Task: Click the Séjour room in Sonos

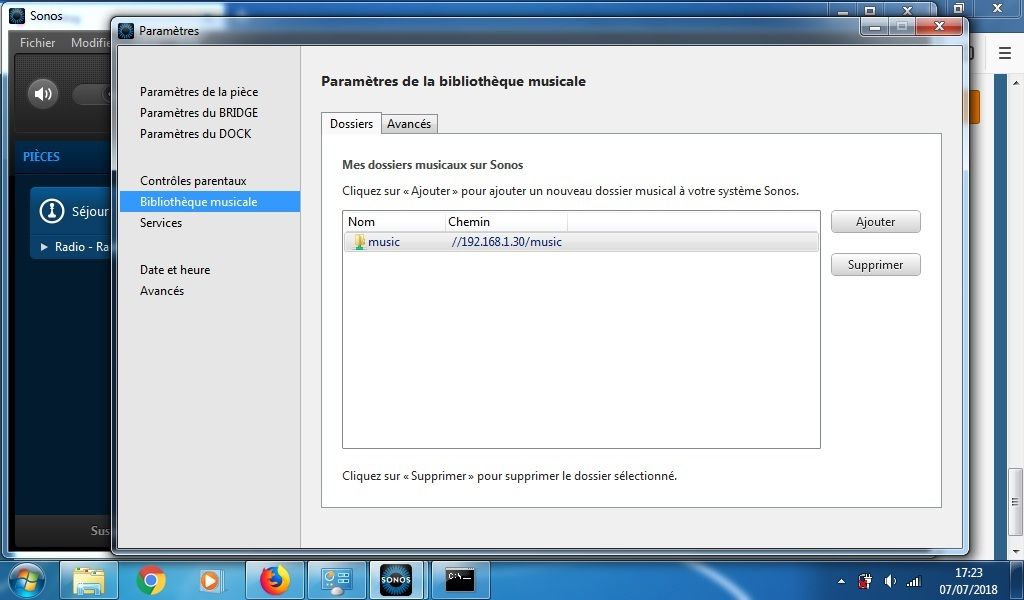Action: [90, 211]
